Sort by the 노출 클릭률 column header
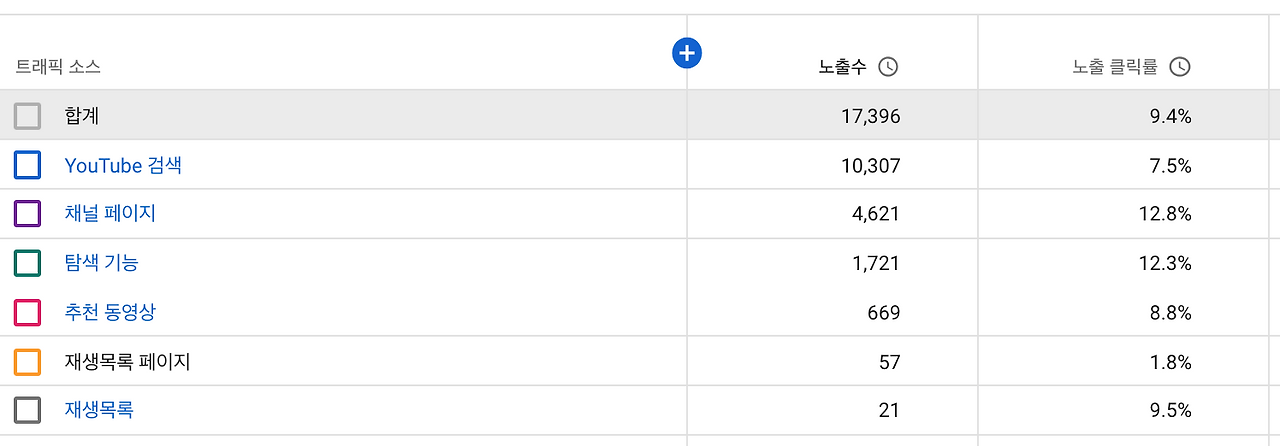Viewport: 1280px width, 446px height. (1115, 67)
